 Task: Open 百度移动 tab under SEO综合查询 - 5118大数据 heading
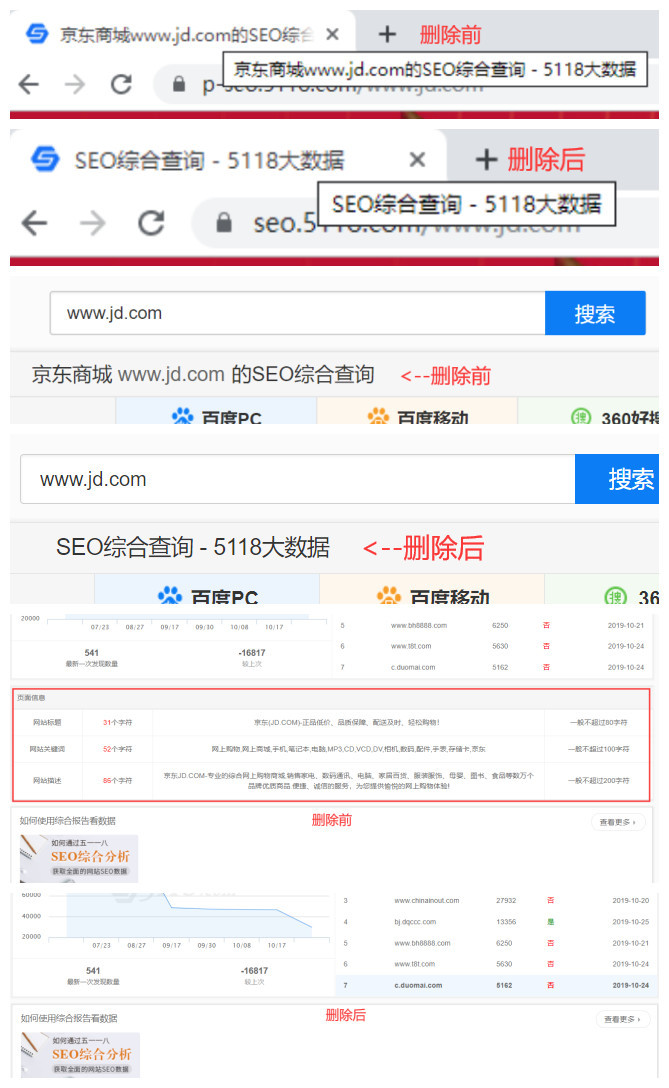tap(432, 590)
